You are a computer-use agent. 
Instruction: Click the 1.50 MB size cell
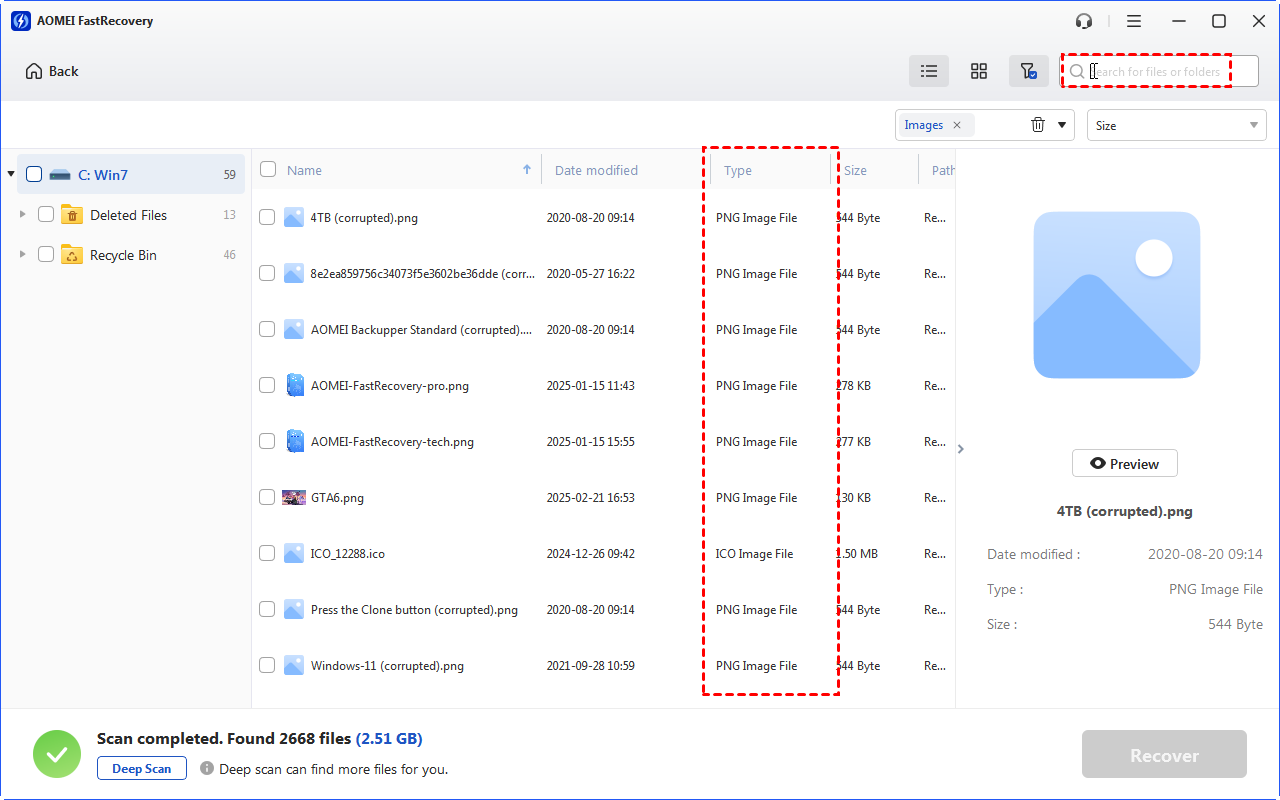pyautogui.click(x=857, y=553)
